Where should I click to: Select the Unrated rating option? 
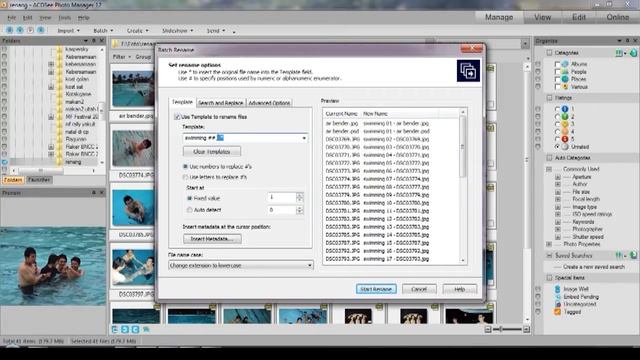click(x=558, y=147)
